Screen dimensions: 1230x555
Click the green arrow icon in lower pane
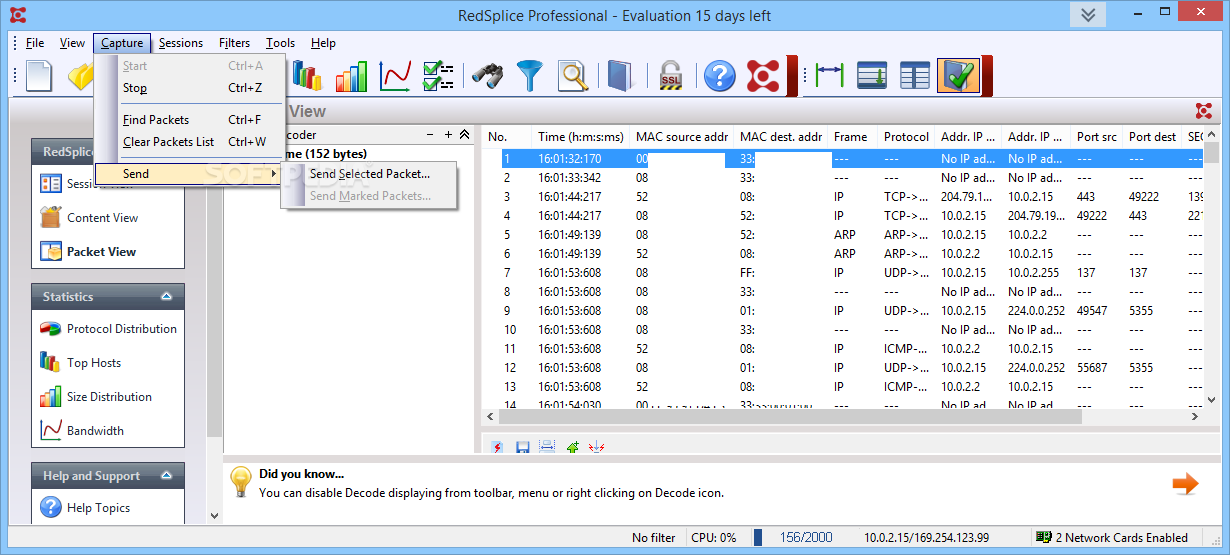click(573, 447)
